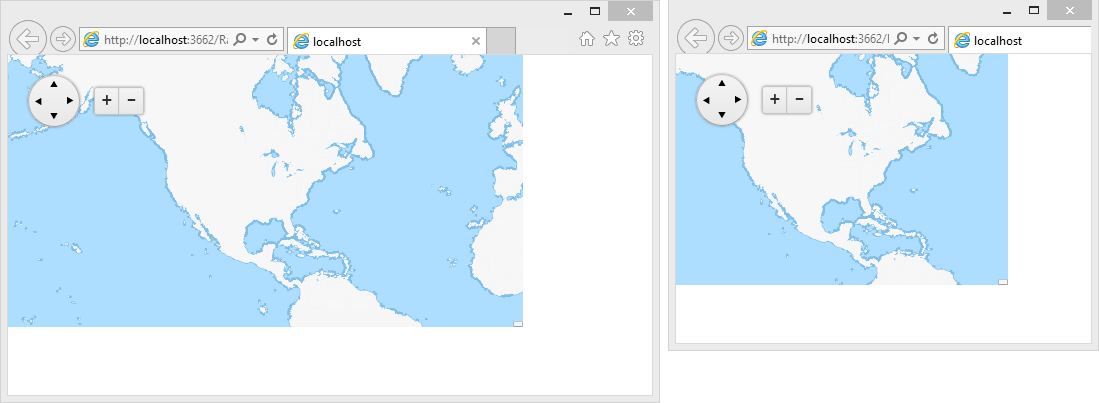Screen dimensions: 1099x403
Task: Click search magnifier in left address bar
Action: [239, 40]
